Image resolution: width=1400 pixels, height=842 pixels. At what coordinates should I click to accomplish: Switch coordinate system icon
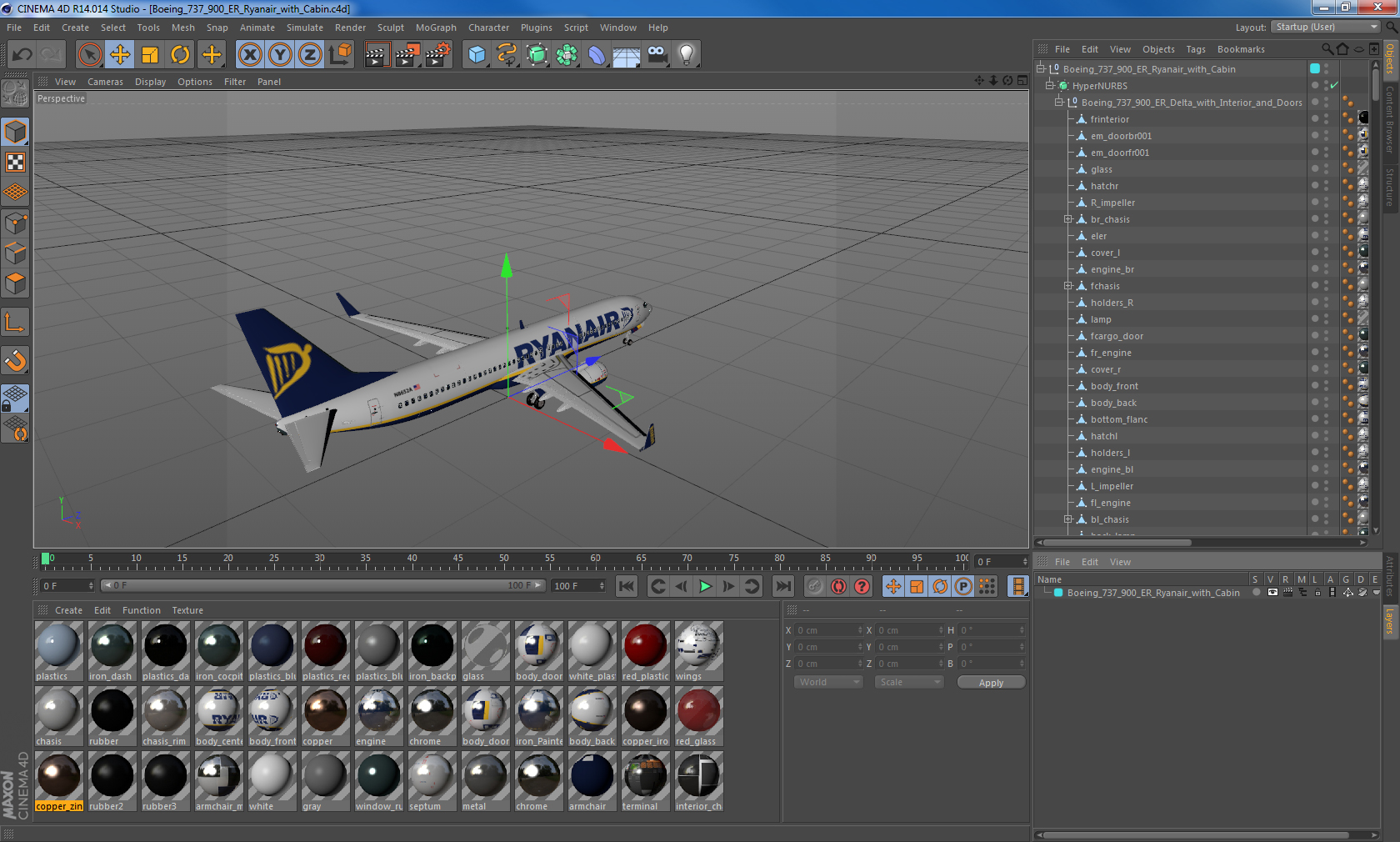click(x=340, y=55)
